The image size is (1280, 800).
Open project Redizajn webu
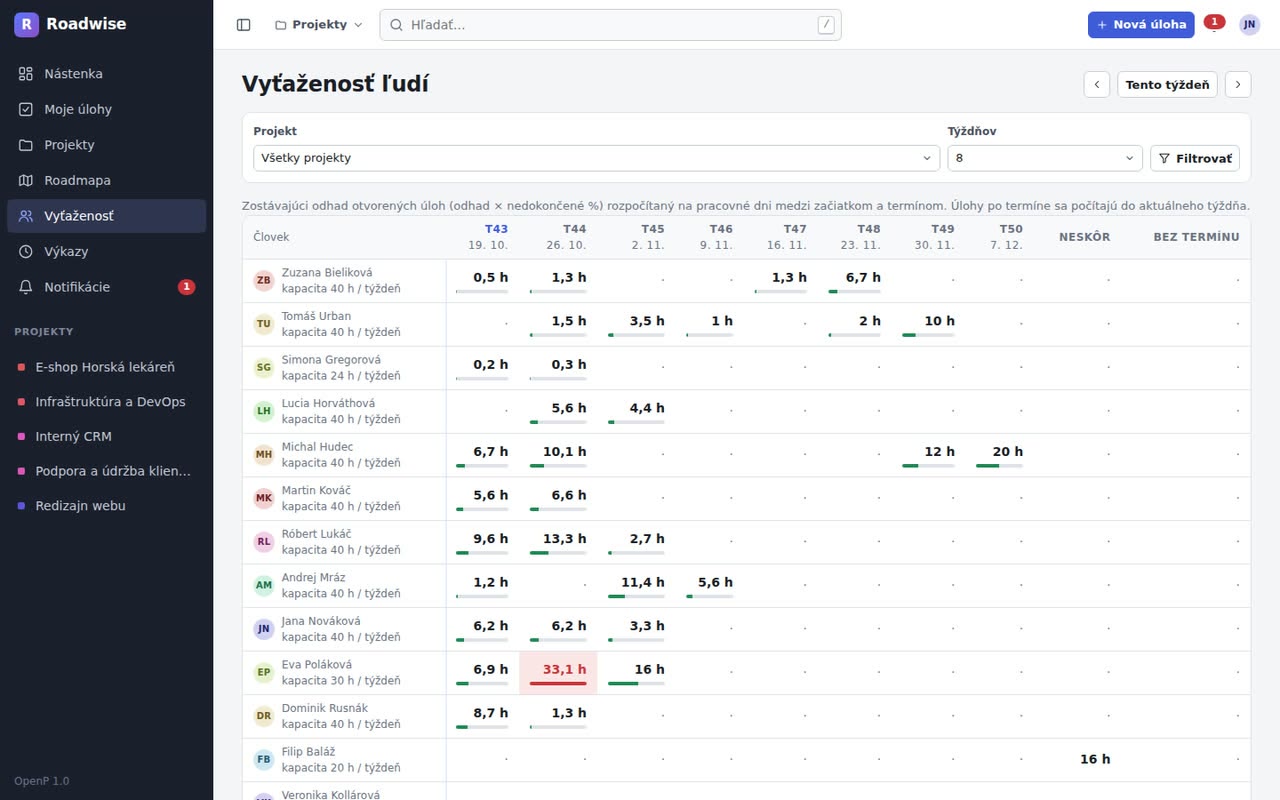click(106, 506)
